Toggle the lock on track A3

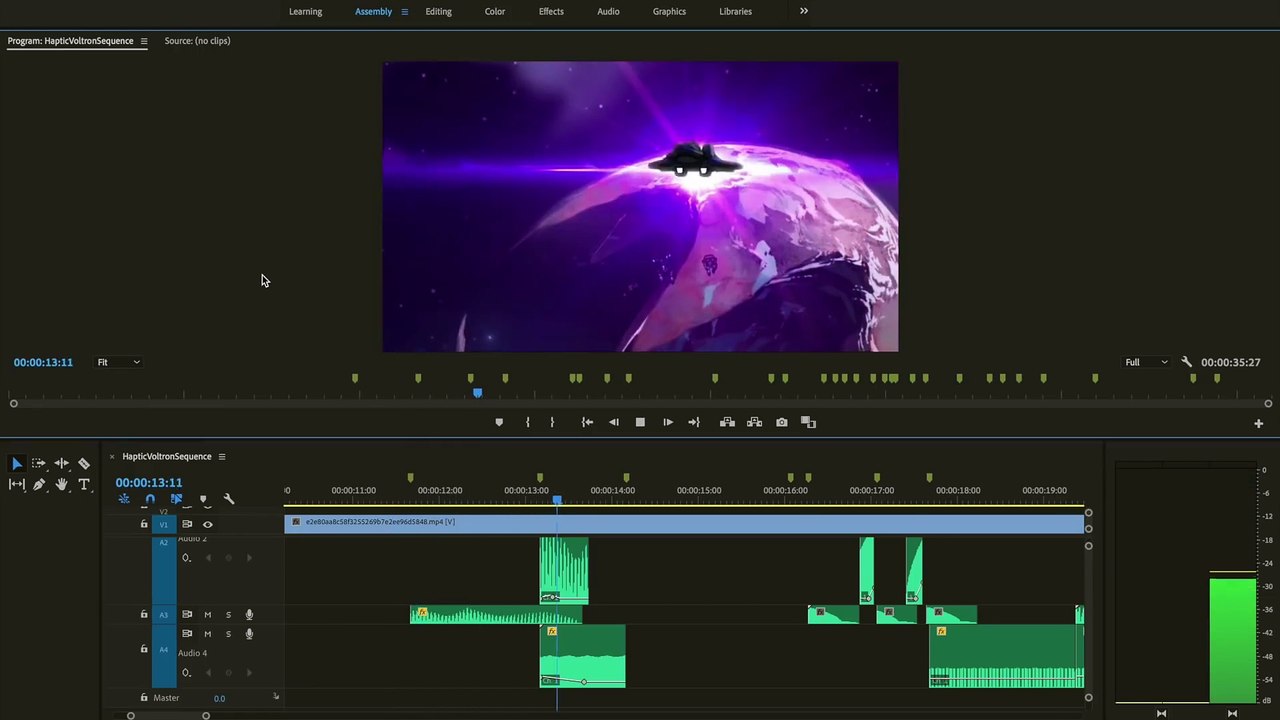pos(144,614)
